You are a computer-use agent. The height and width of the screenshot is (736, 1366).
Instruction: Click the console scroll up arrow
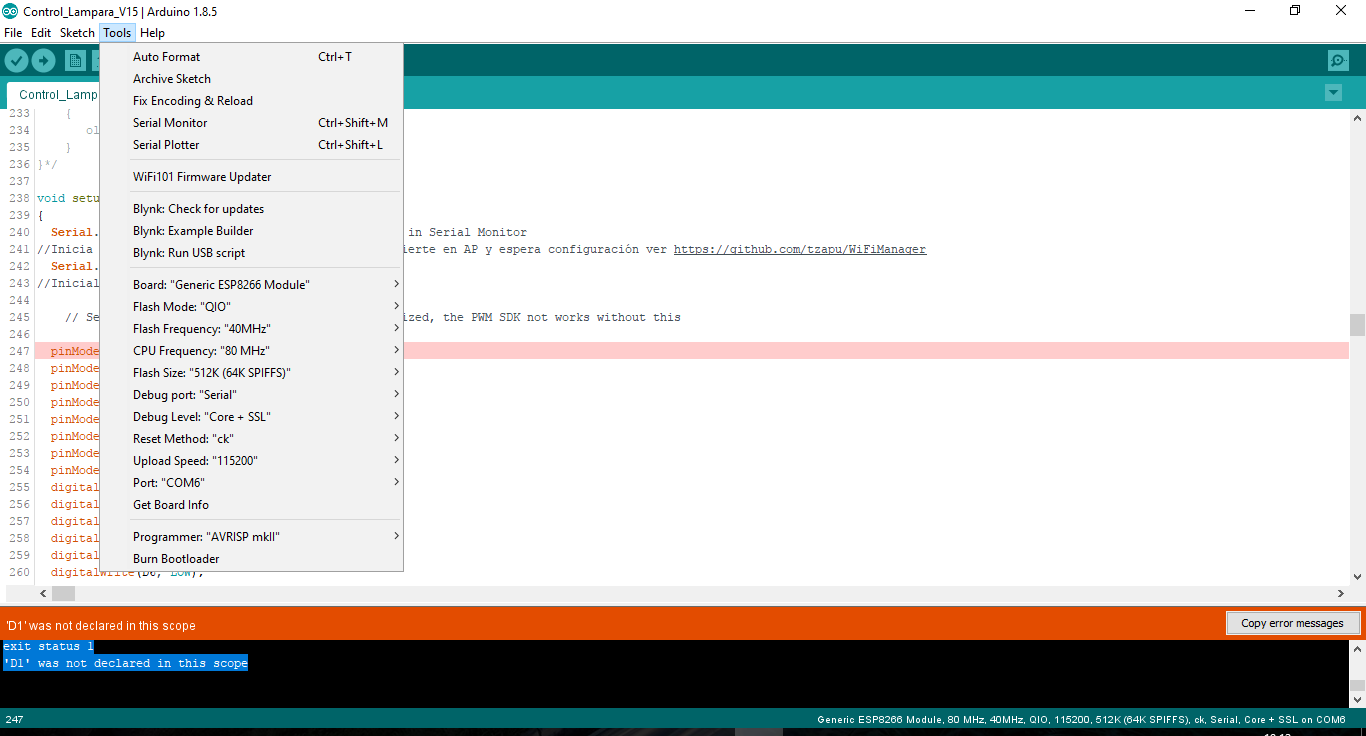coord(1357,649)
